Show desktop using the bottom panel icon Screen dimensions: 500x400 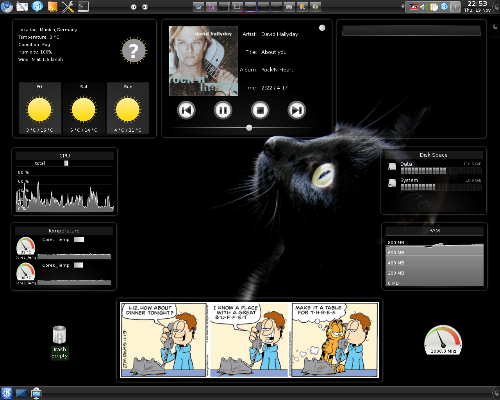21,393
